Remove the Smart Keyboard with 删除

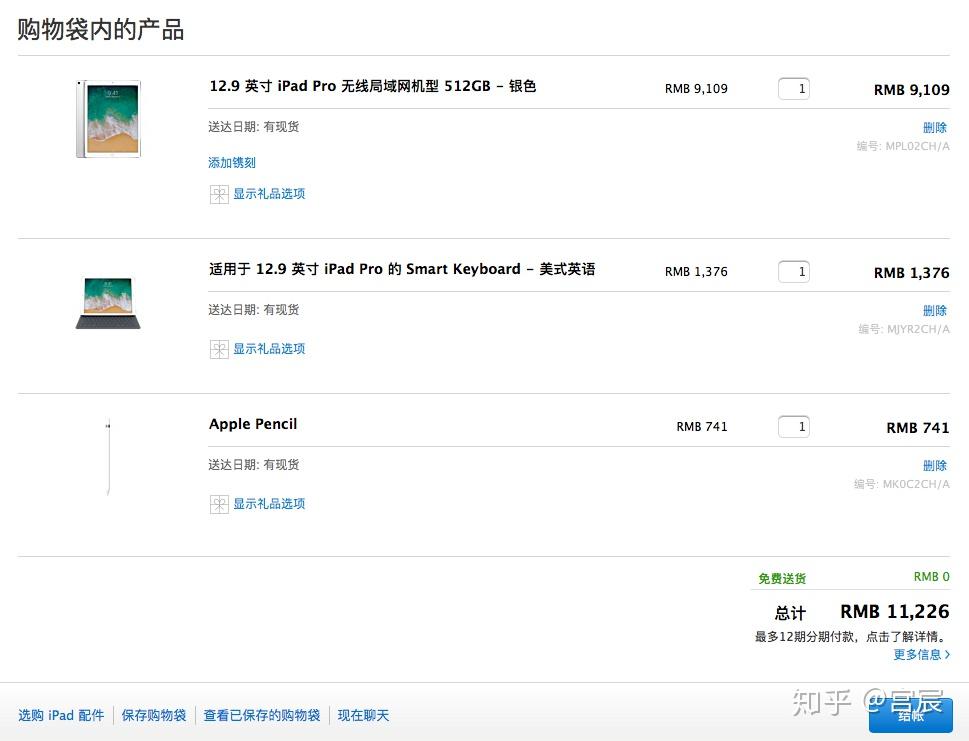tap(934, 310)
